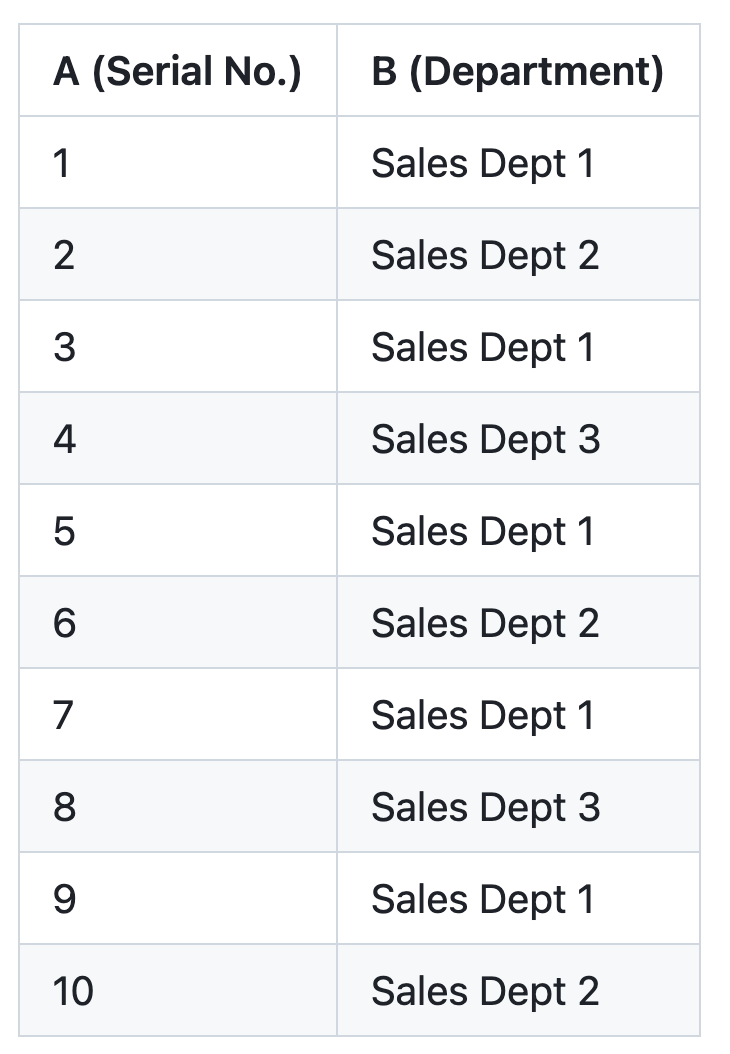Select serial number cell 10

click(178, 991)
